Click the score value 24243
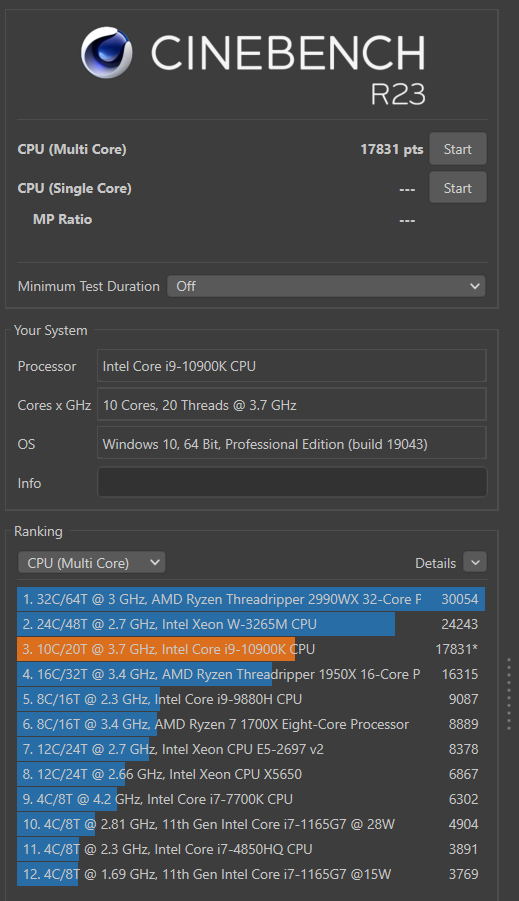This screenshot has height=901, width=519. click(460, 624)
